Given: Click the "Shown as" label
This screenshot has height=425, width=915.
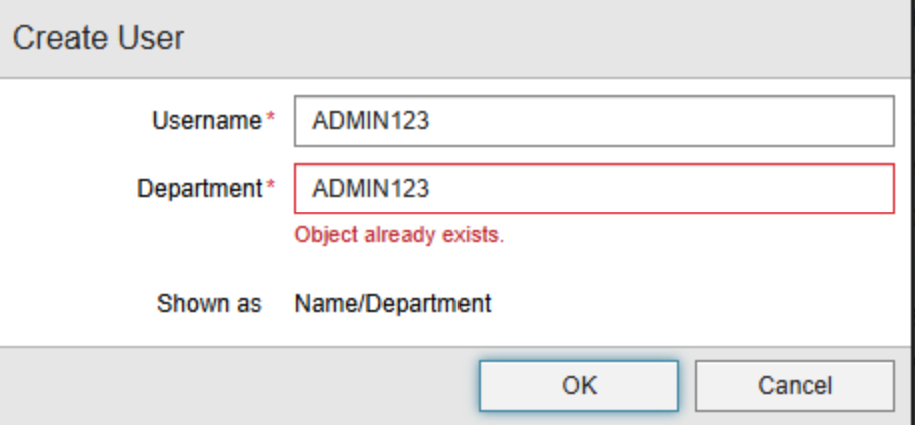Looking at the screenshot, I should point(209,304).
